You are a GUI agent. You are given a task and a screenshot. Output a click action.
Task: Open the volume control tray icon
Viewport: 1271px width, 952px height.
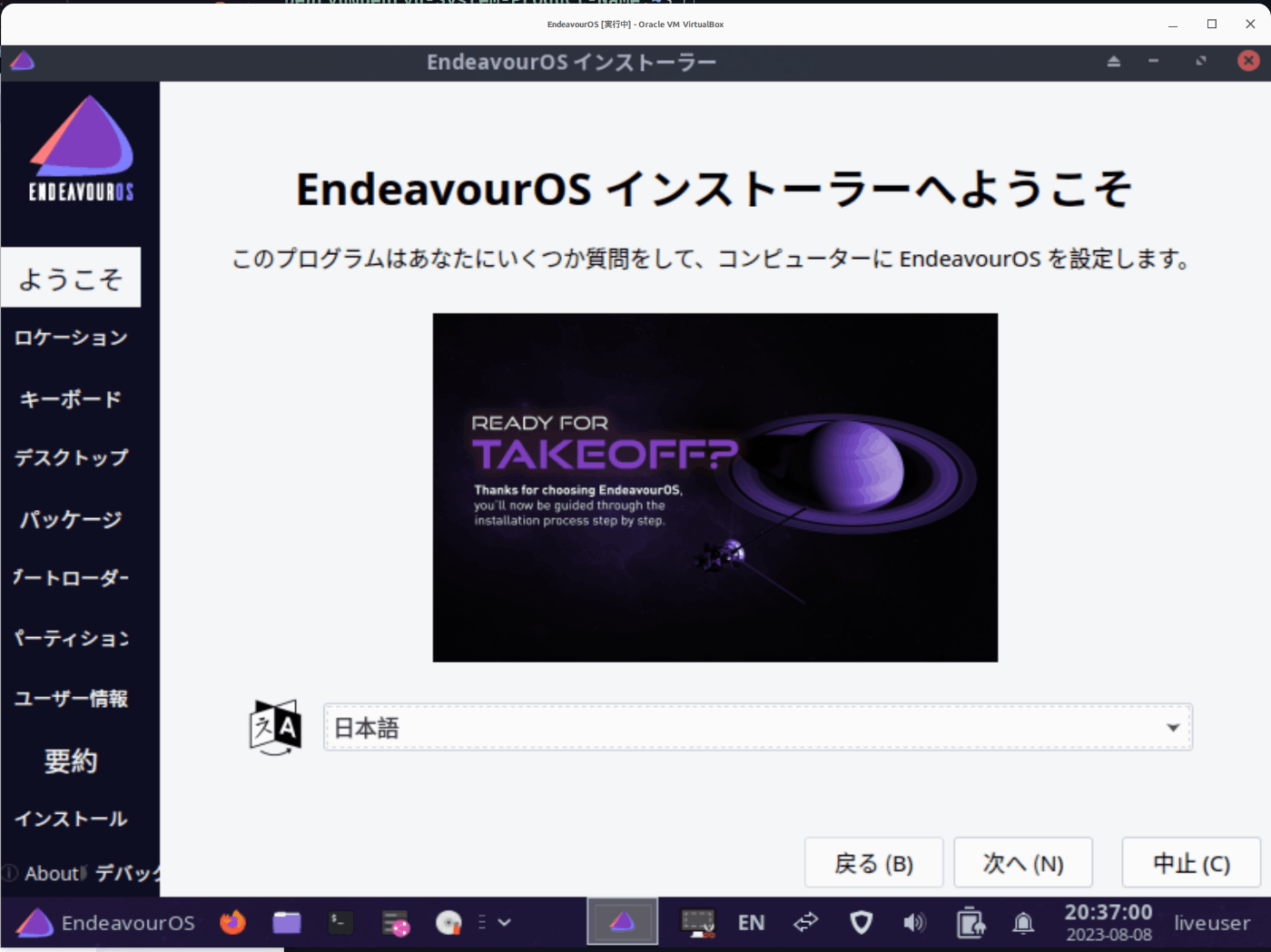914,923
